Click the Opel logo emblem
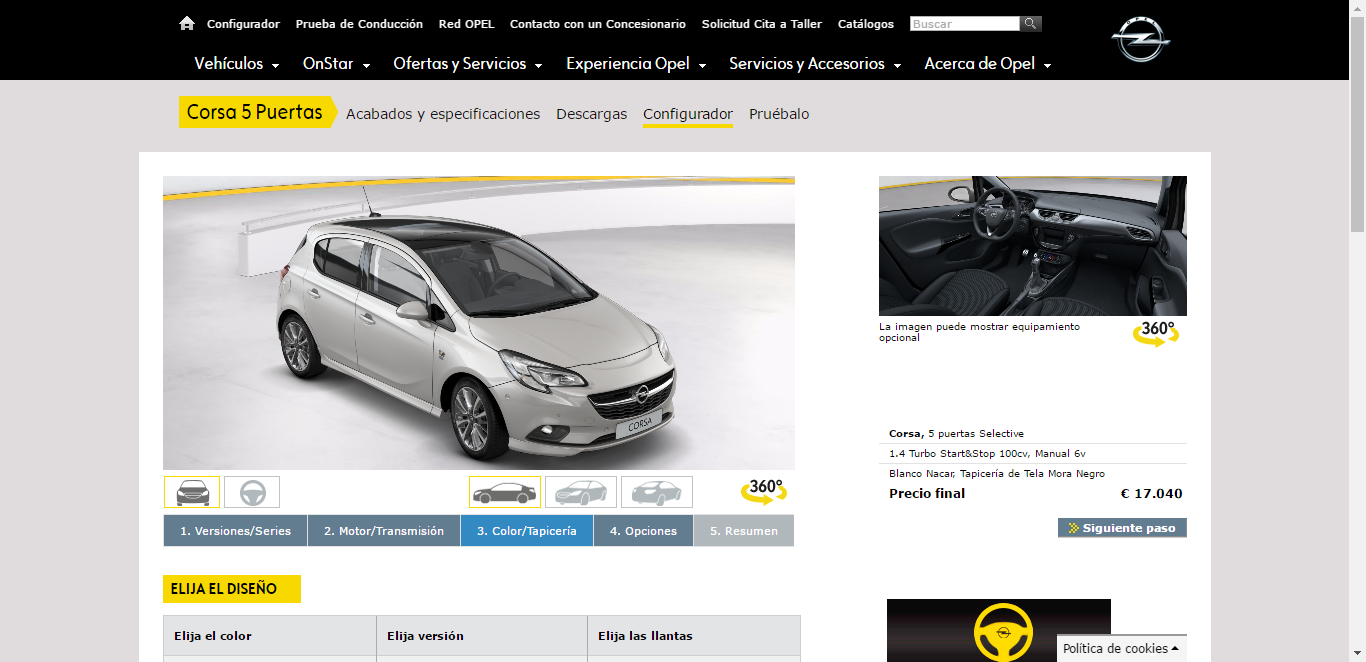Viewport: 1366px width, 662px height. coord(1140,40)
